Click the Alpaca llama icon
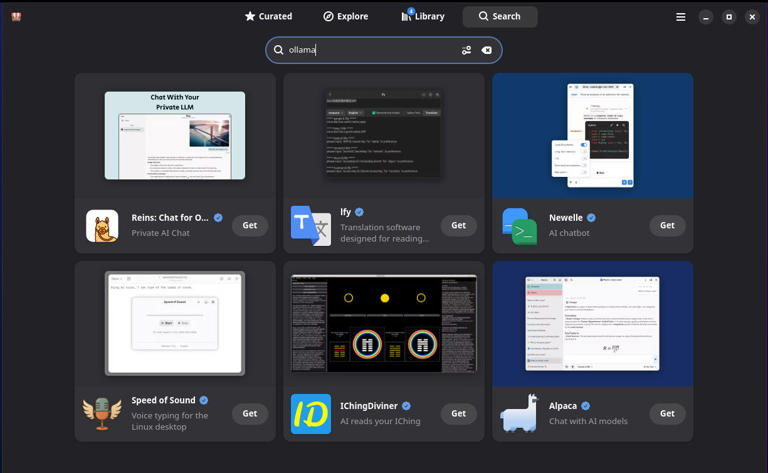Viewport: 768px width, 473px height. 520,413
